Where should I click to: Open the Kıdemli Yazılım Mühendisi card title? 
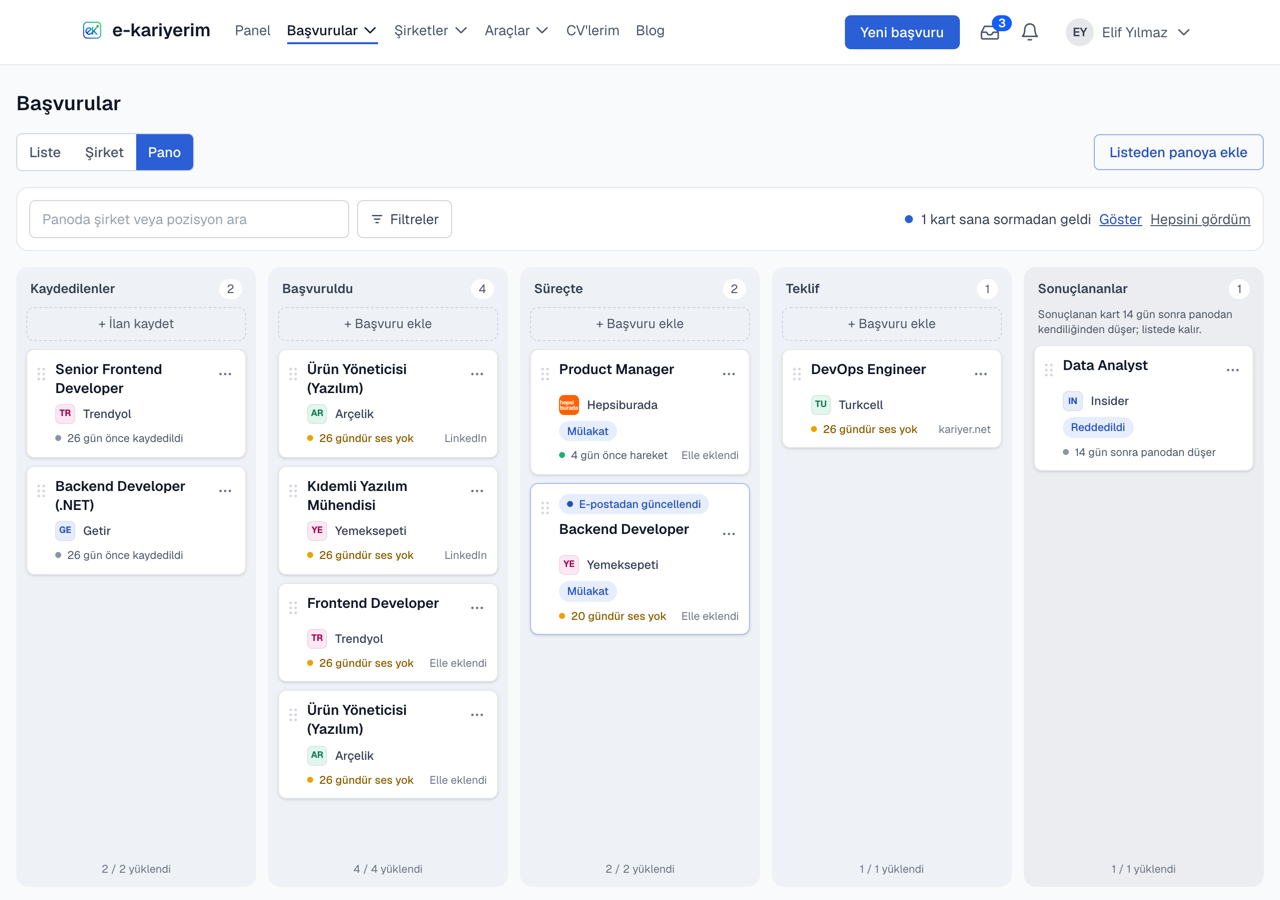coord(357,496)
